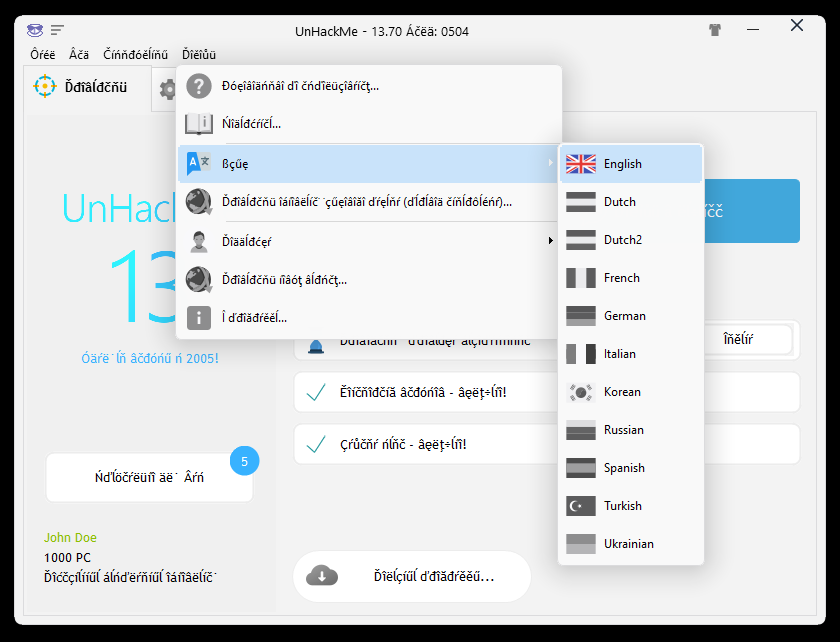Click the t-shirt skin icon
This screenshot has width=840, height=642.
pos(715,30)
